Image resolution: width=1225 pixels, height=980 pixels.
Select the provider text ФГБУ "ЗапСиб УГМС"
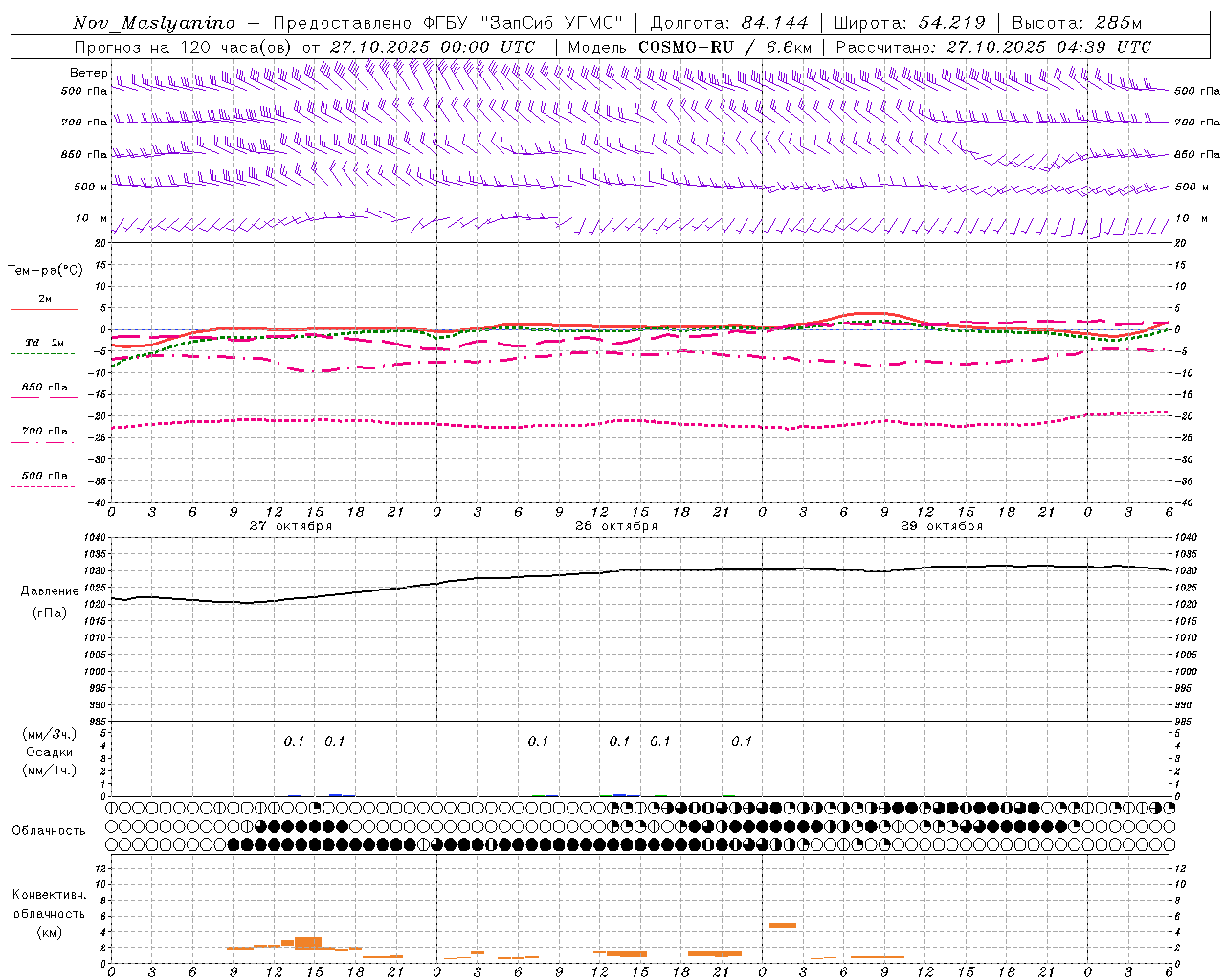pos(522,23)
